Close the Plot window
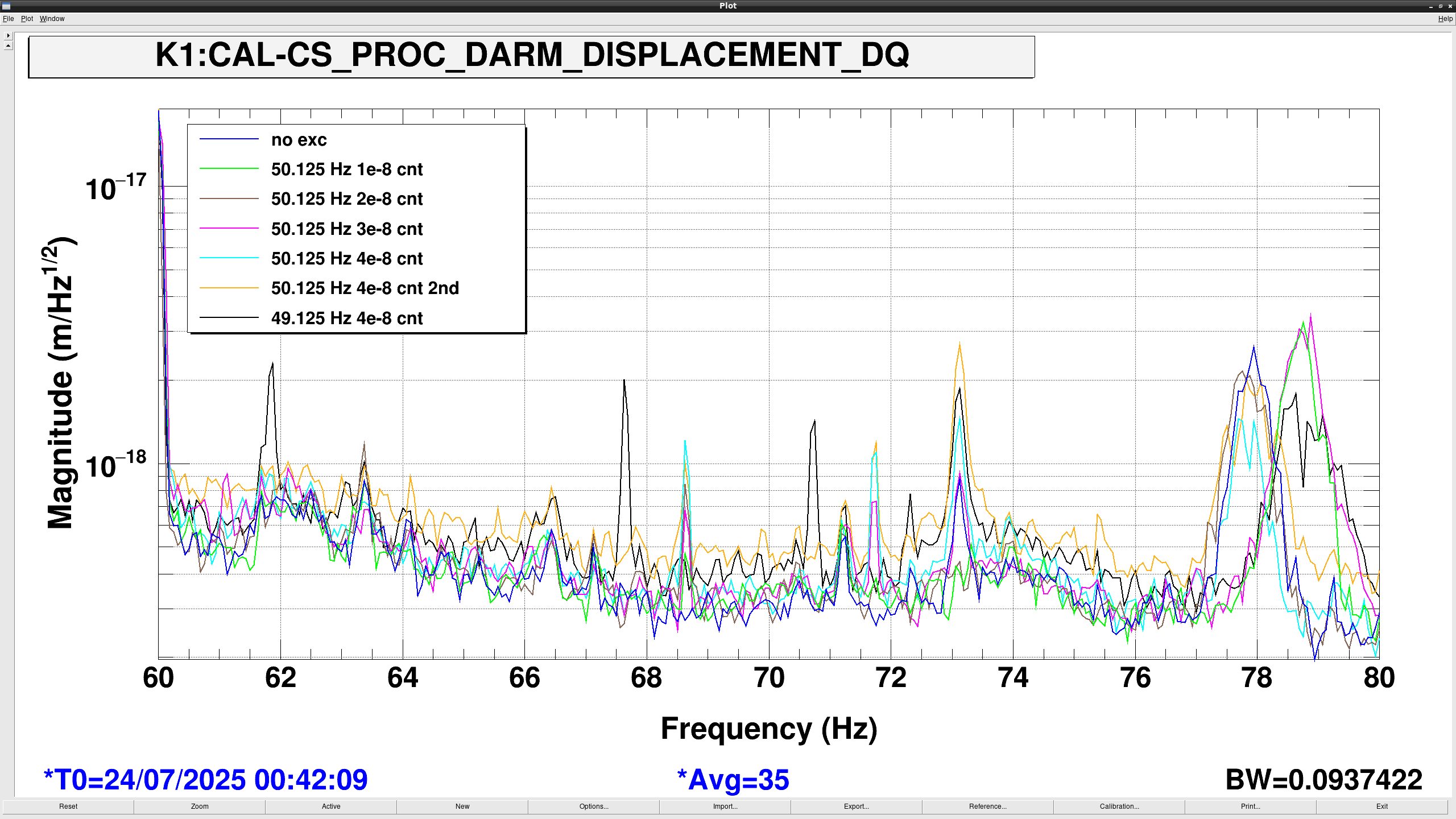The image size is (1456, 819). [1450, 6]
